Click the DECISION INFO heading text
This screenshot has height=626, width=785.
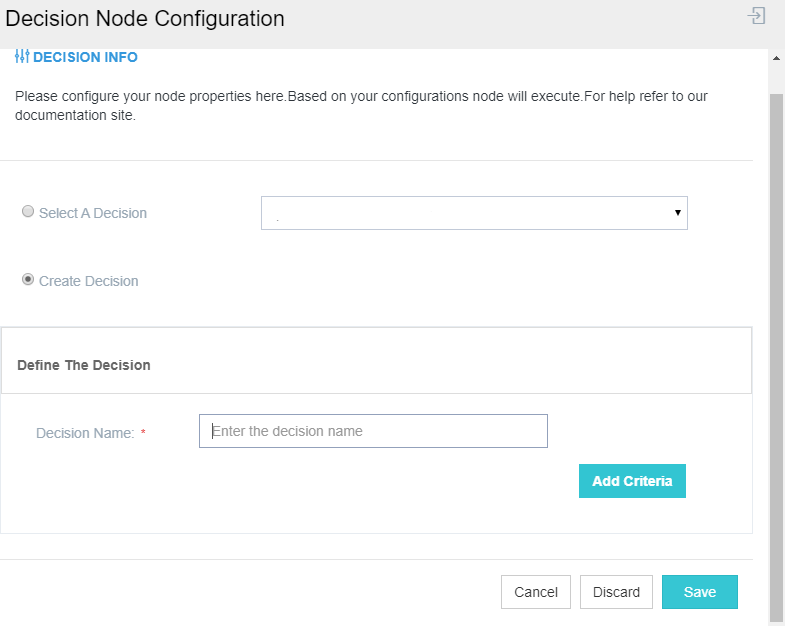(85, 57)
